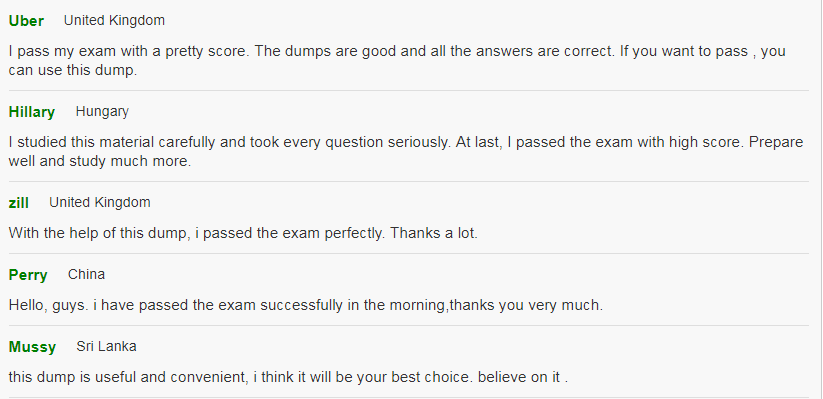Click the words 'well and study much more.'

coord(100,161)
